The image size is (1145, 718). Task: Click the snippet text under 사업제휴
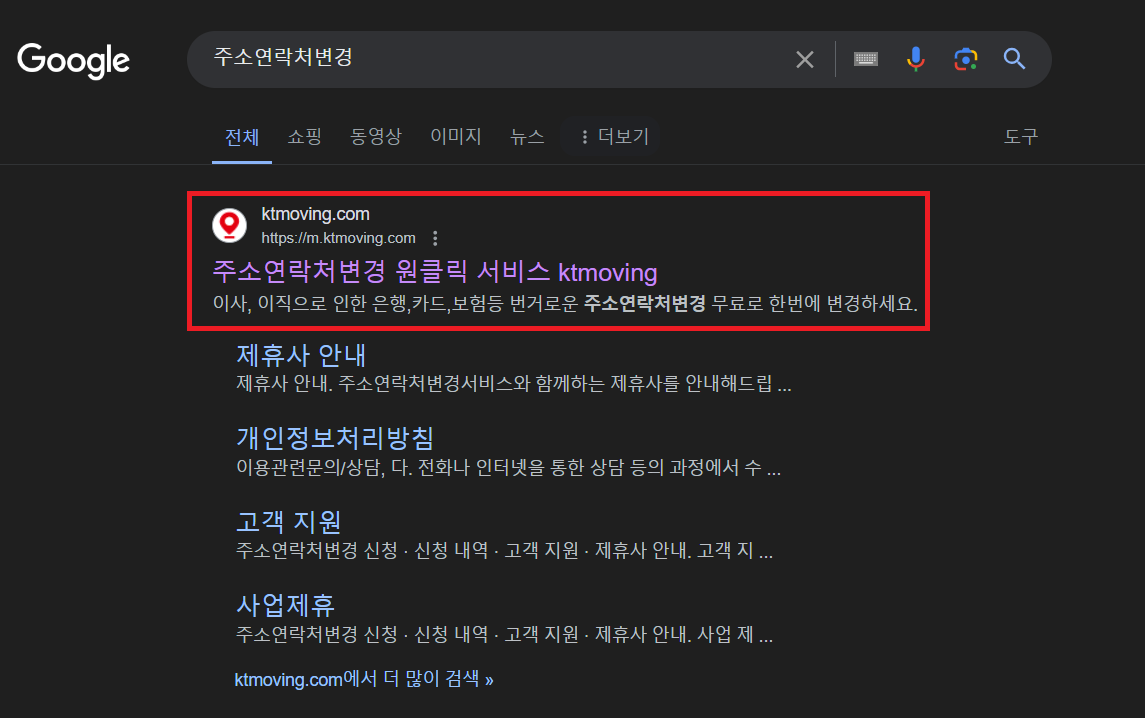click(504, 634)
